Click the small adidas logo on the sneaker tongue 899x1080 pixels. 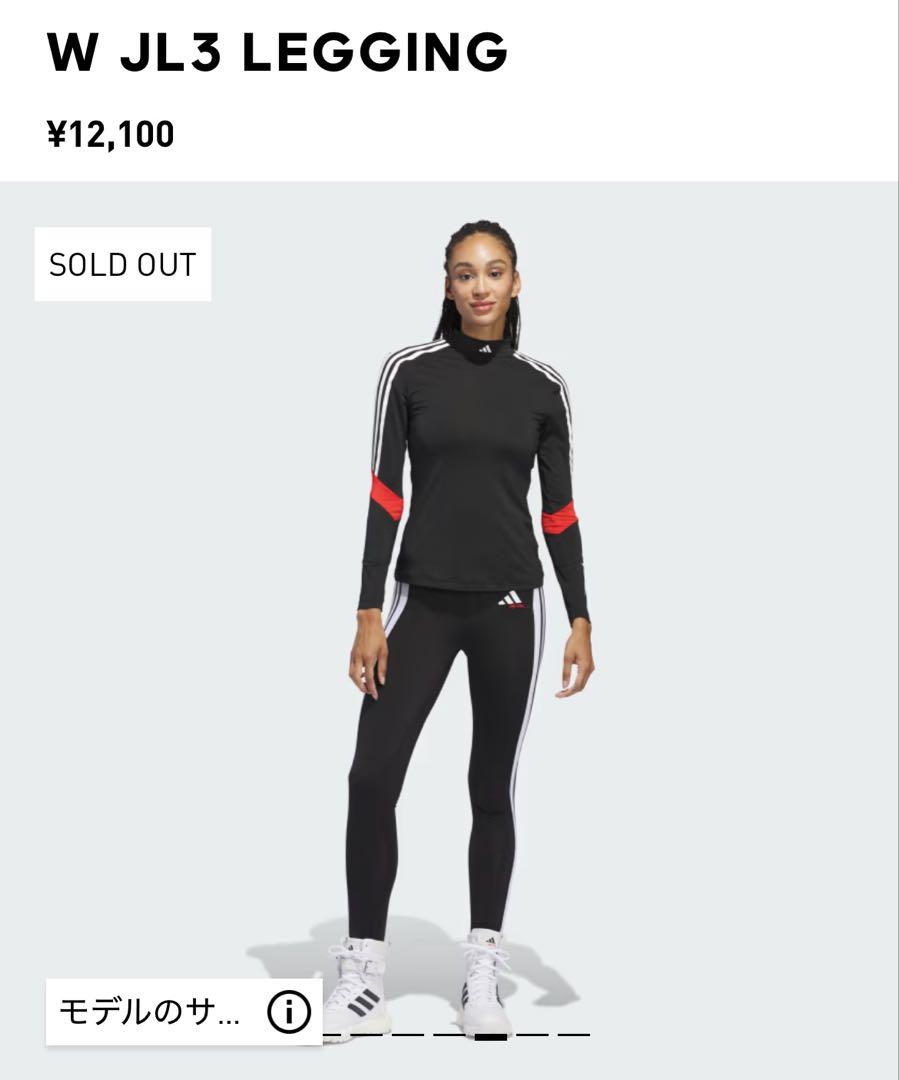click(490, 941)
